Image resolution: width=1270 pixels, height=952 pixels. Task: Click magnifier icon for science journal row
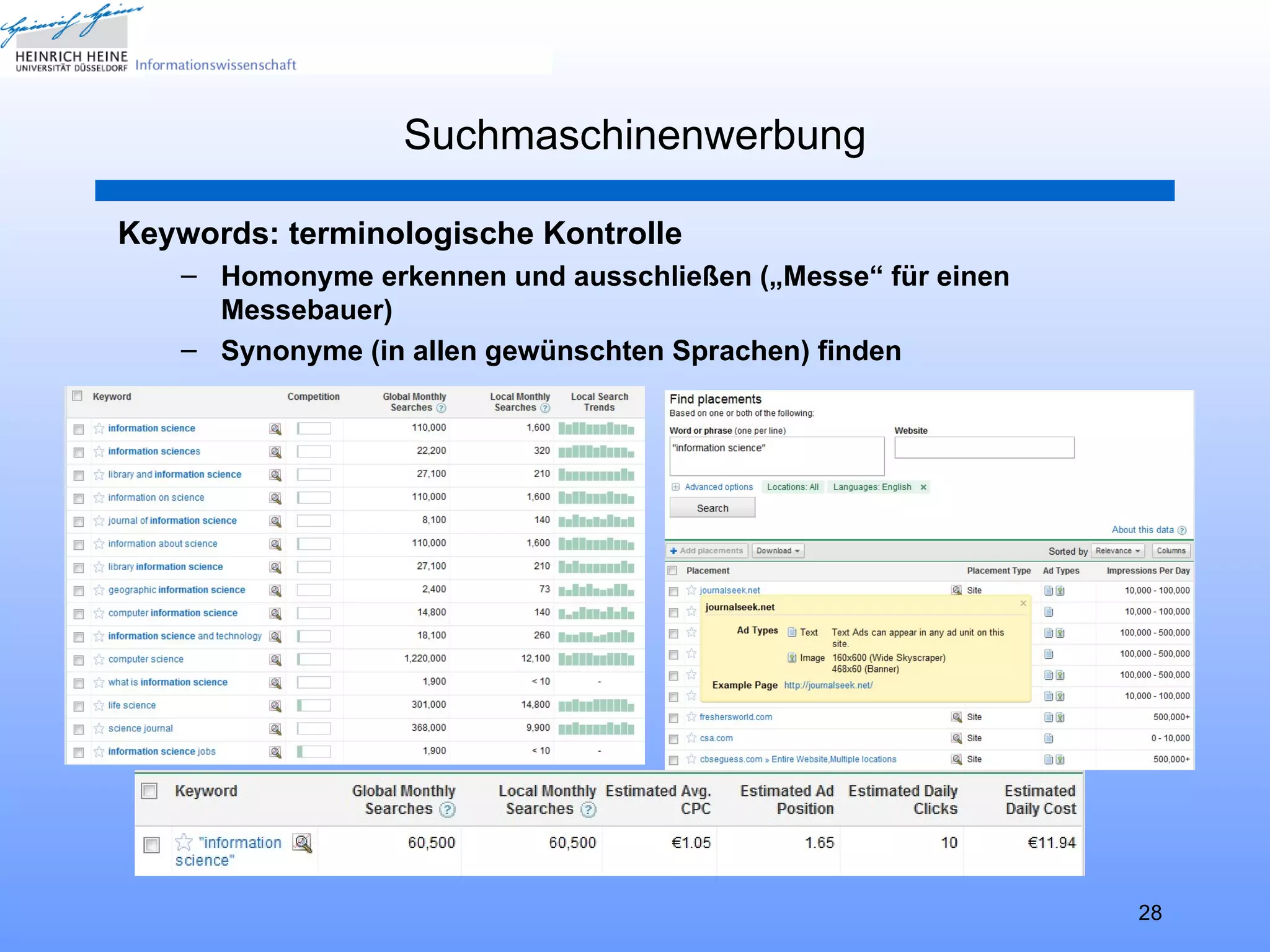(x=275, y=729)
